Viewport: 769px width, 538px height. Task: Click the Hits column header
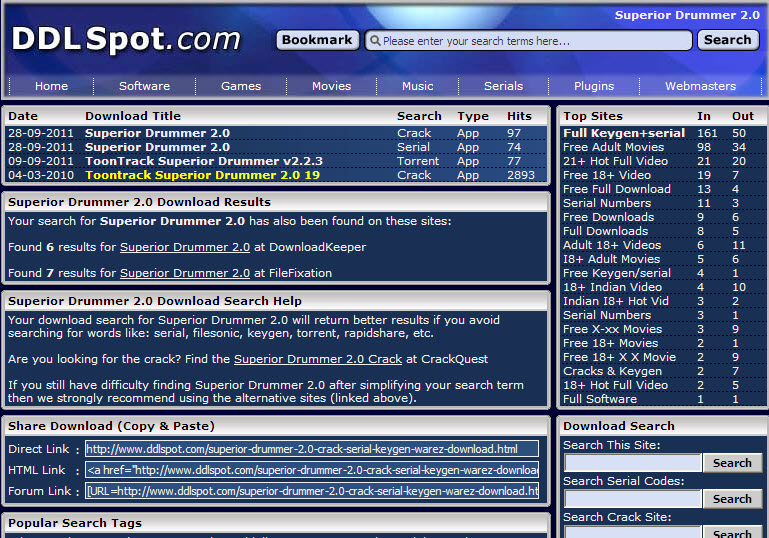pyautogui.click(x=519, y=116)
